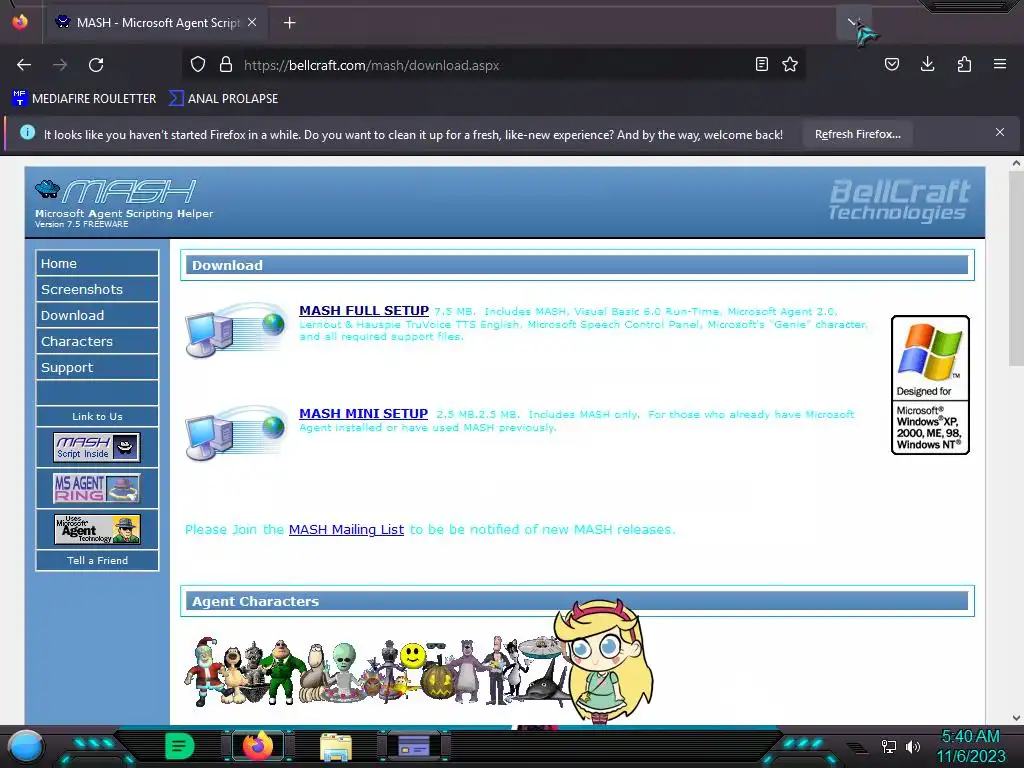Screen dimensions: 1024x768
Task: Open the Firefox hamburger application menu
Action: click(1000, 65)
